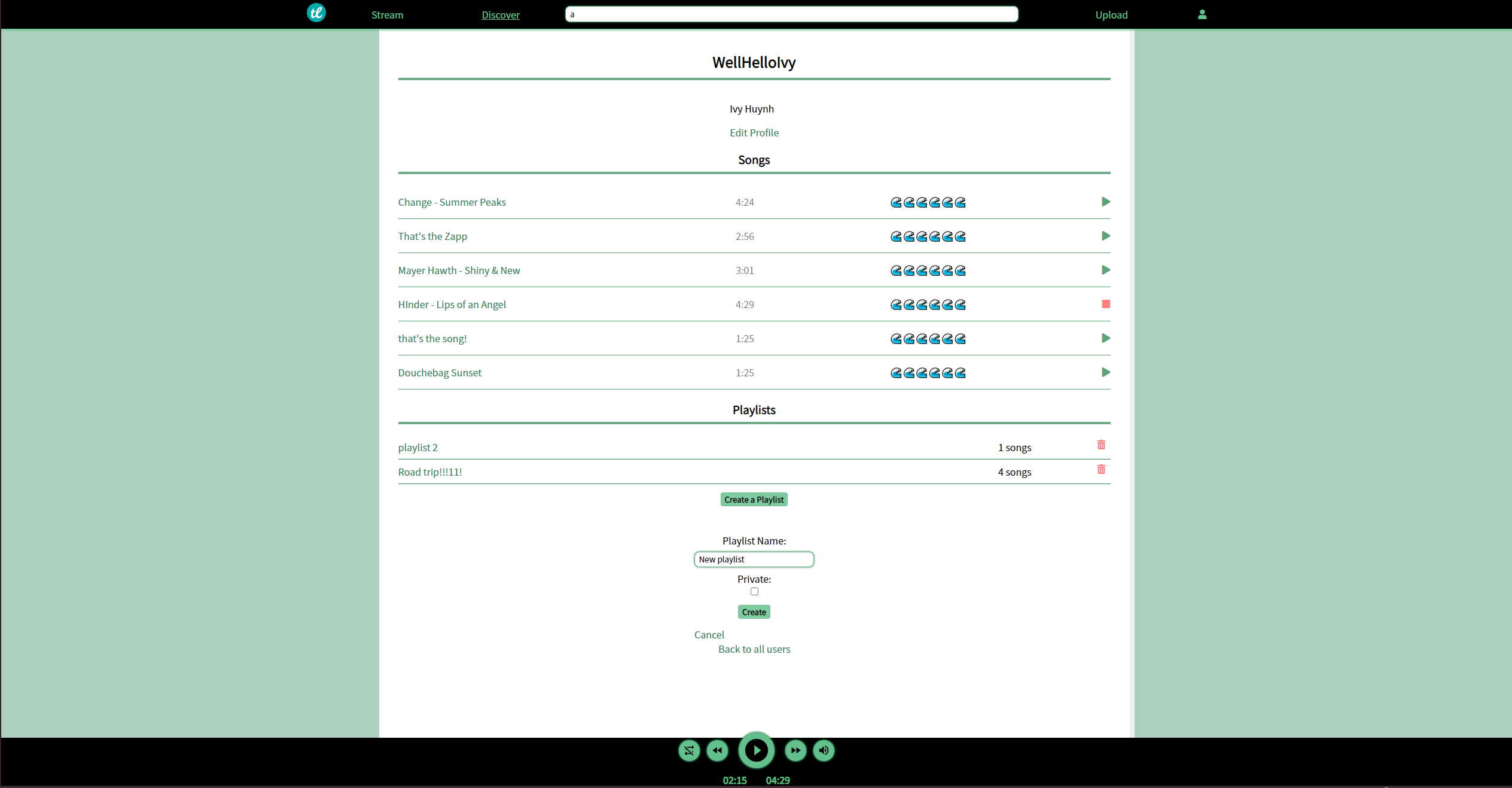Click Cancel in the playlist form
The image size is (1512, 788).
click(709, 635)
